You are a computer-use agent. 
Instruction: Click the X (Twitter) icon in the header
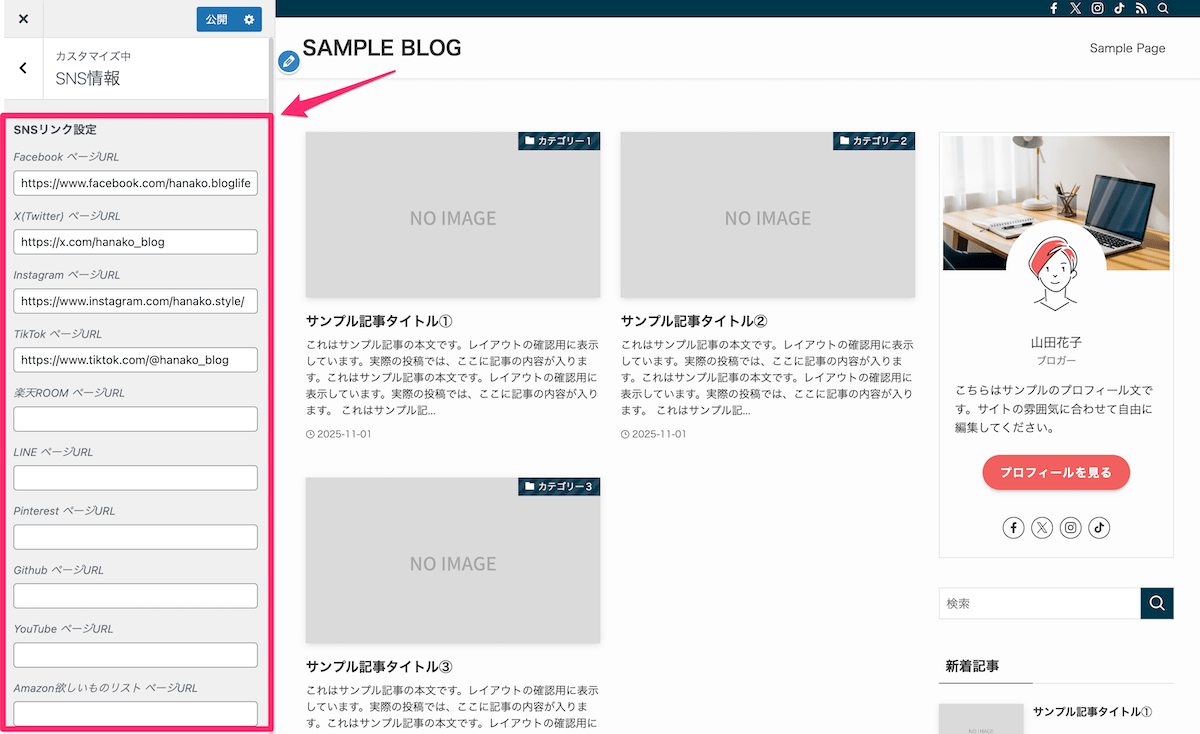[x=1075, y=8]
